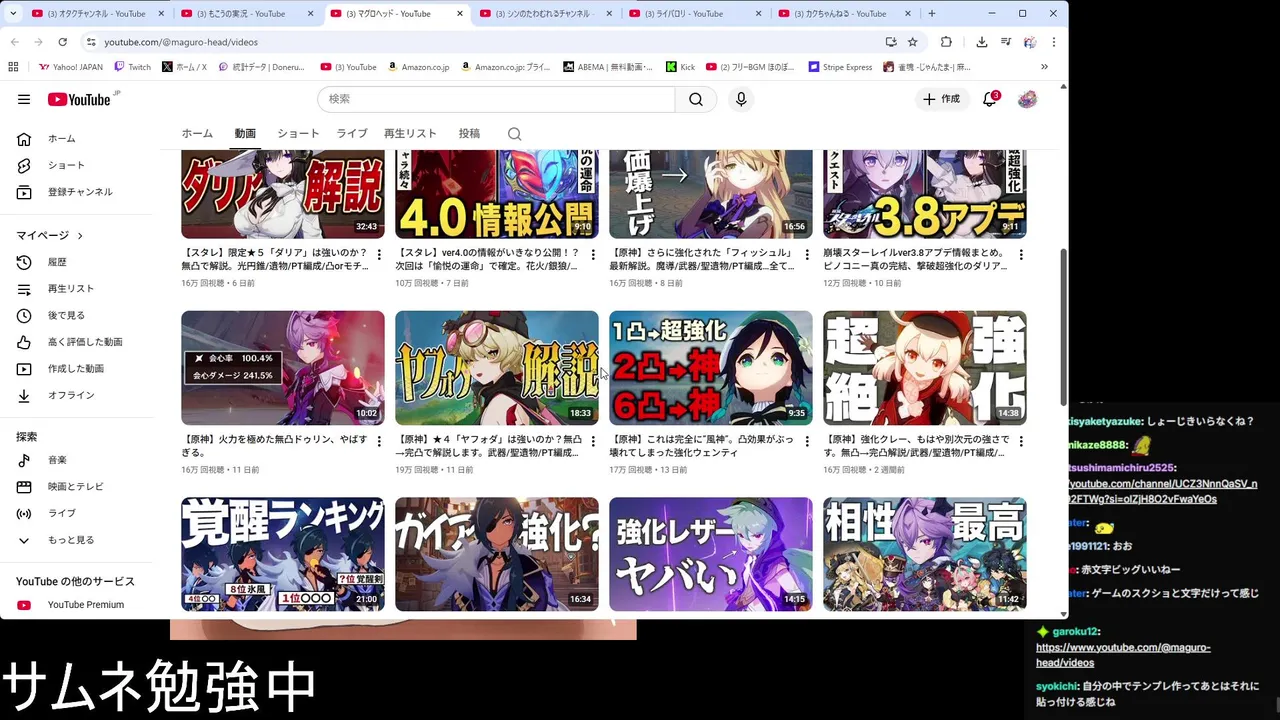Switch to the もこうの実況 browser tab

coord(246,14)
